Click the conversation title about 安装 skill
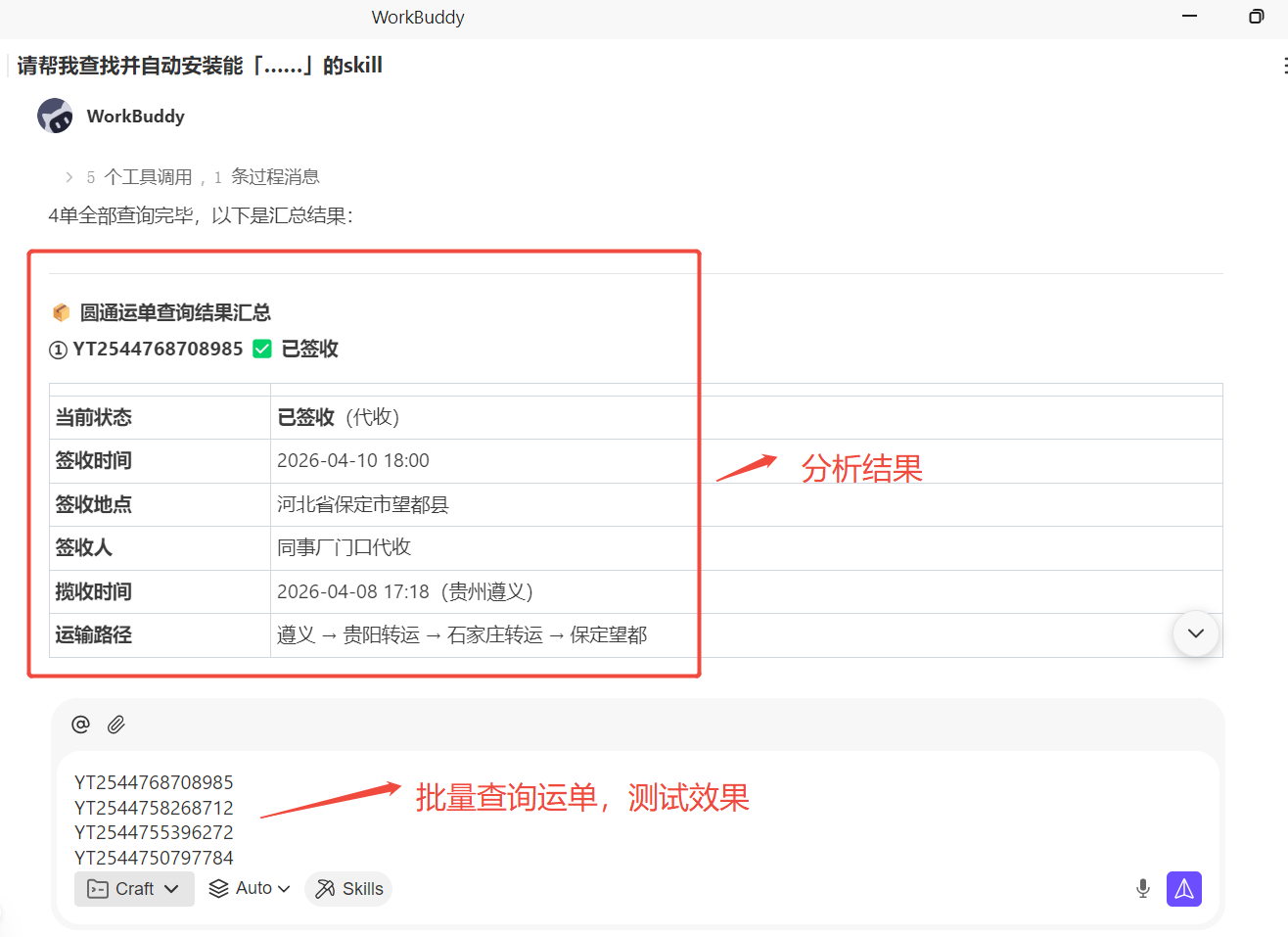 pyautogui.click(x=200, y=66)
